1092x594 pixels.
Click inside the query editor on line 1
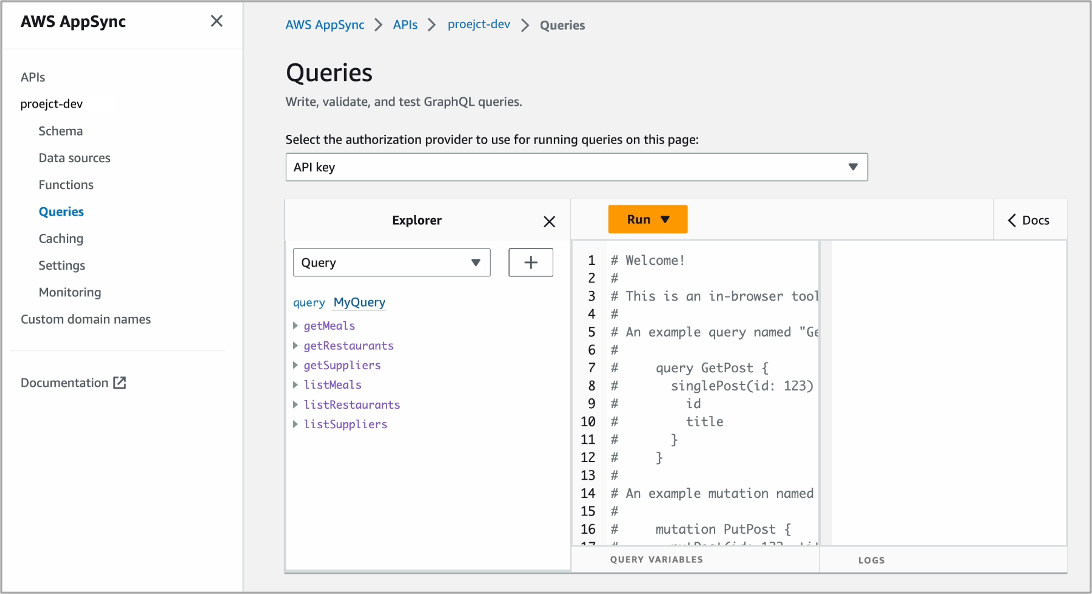648,260
